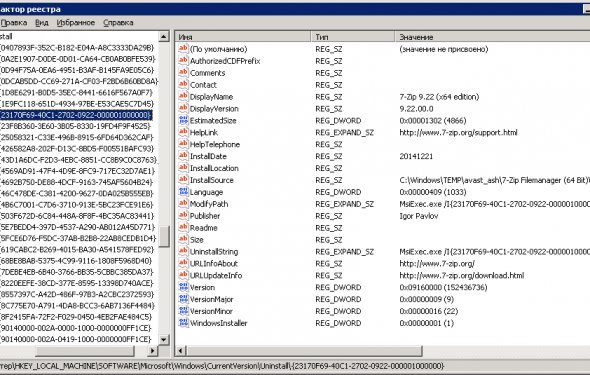This screenshot has height=375, width=590.
Task: Click the value '0x00000409 (1033)'
Action: click(433, 192)
